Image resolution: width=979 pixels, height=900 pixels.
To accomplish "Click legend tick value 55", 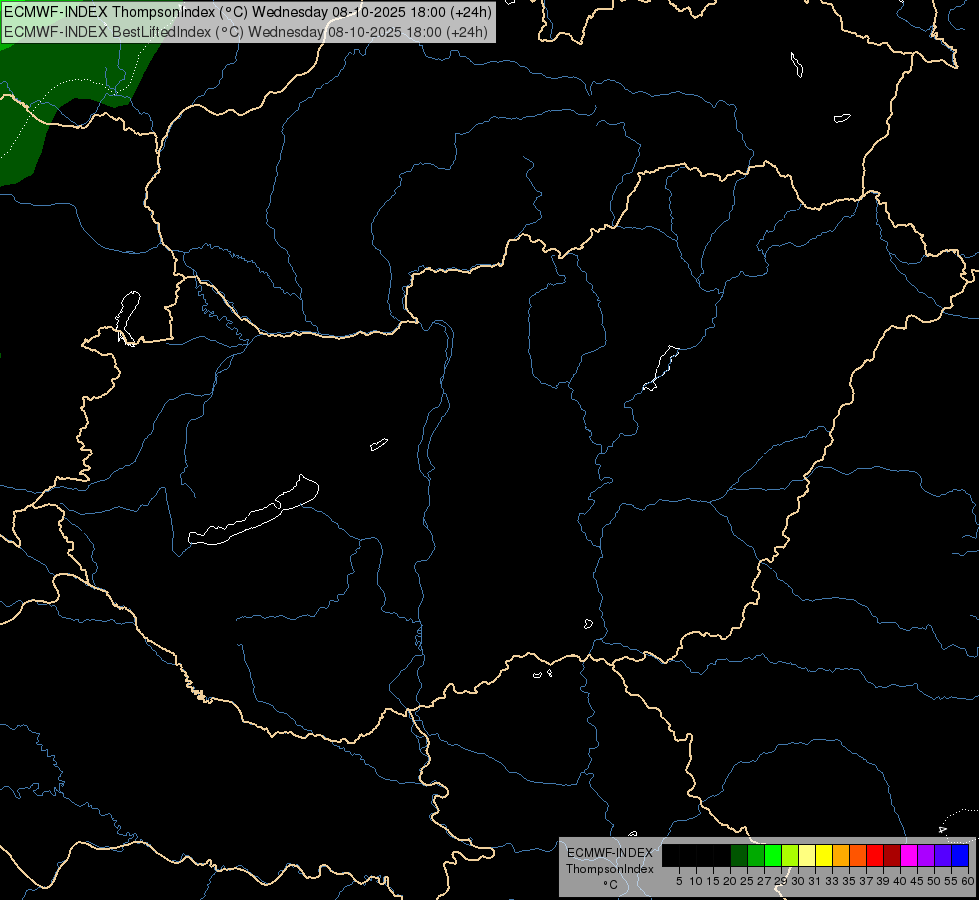I will point(951,881).
